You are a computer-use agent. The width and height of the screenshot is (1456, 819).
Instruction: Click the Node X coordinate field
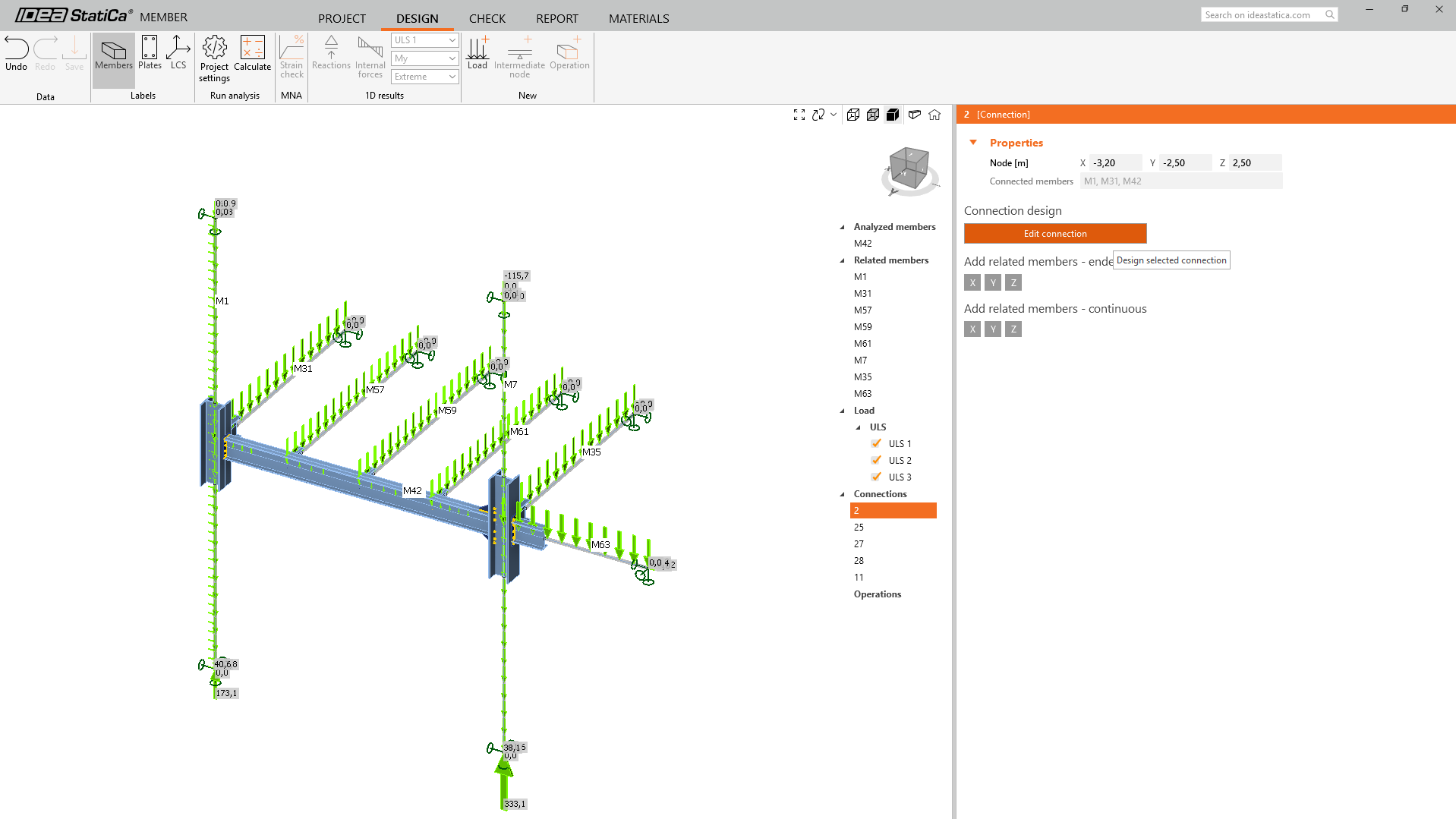coord(1116,163)
